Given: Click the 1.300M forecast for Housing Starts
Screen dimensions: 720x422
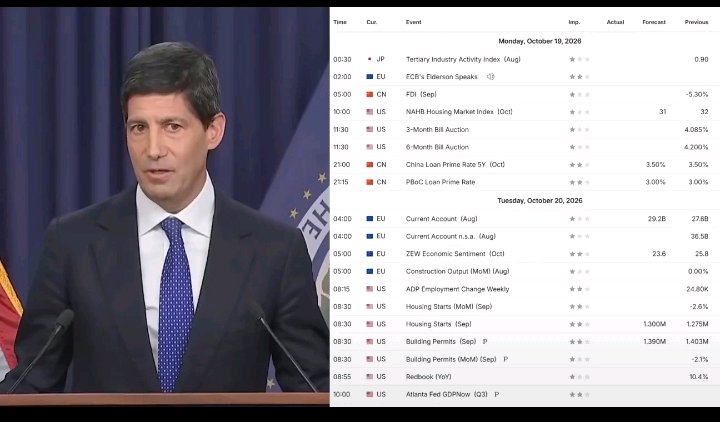Looking at the screenshot, I should (654, 324).
